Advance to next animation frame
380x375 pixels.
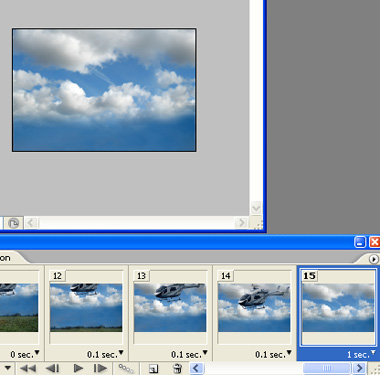click(100, 368)
